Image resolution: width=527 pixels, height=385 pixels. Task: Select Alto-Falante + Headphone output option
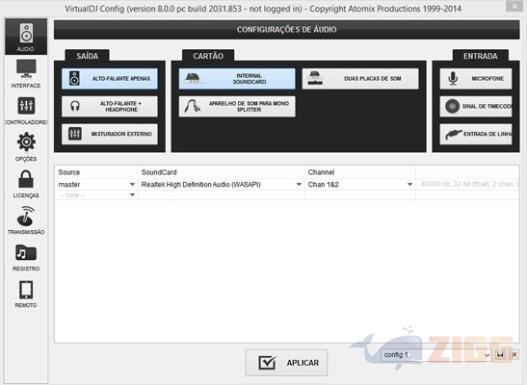tap(110, 106)
